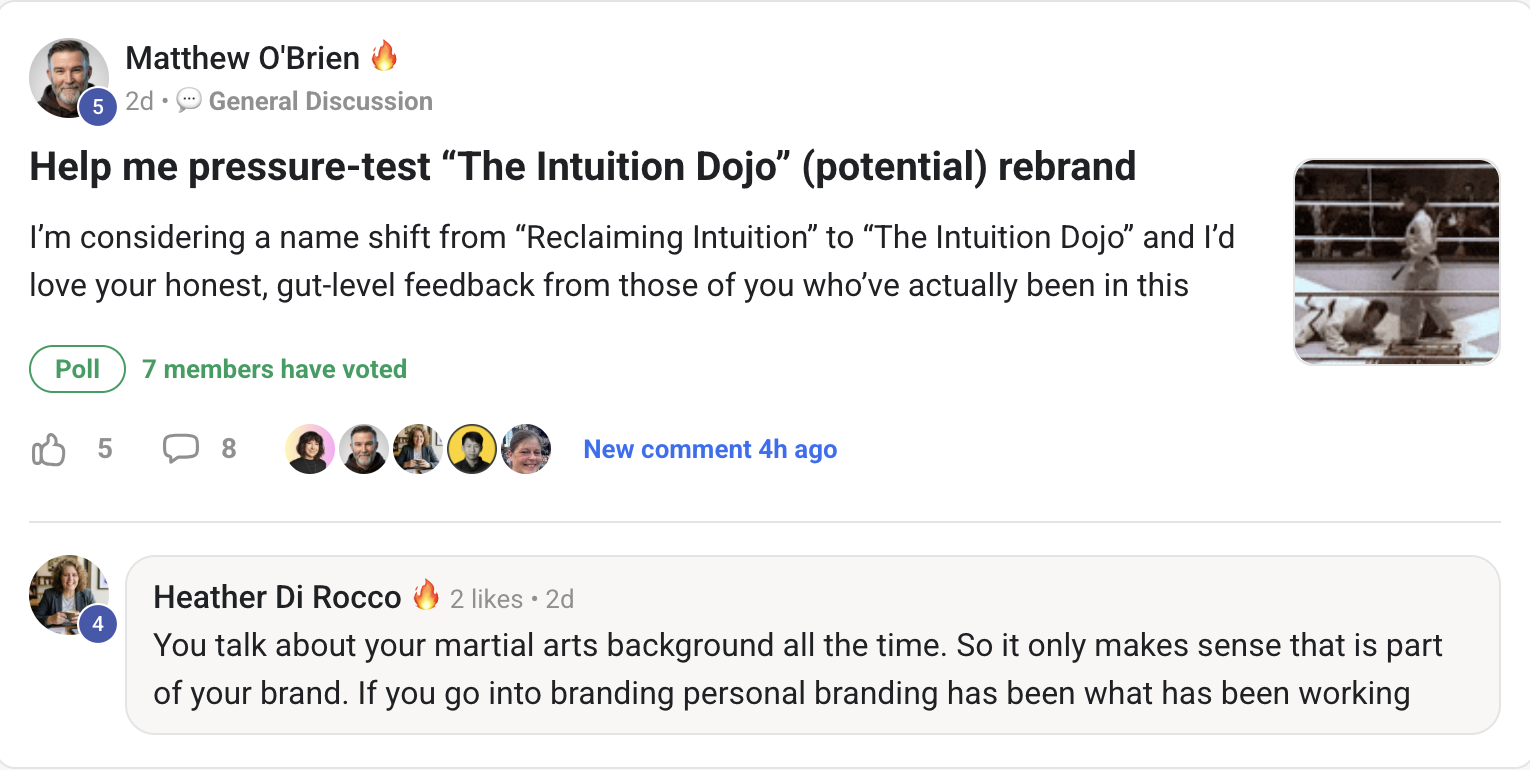
Task: Open the General Discussion category link
Action: (320, 101)
